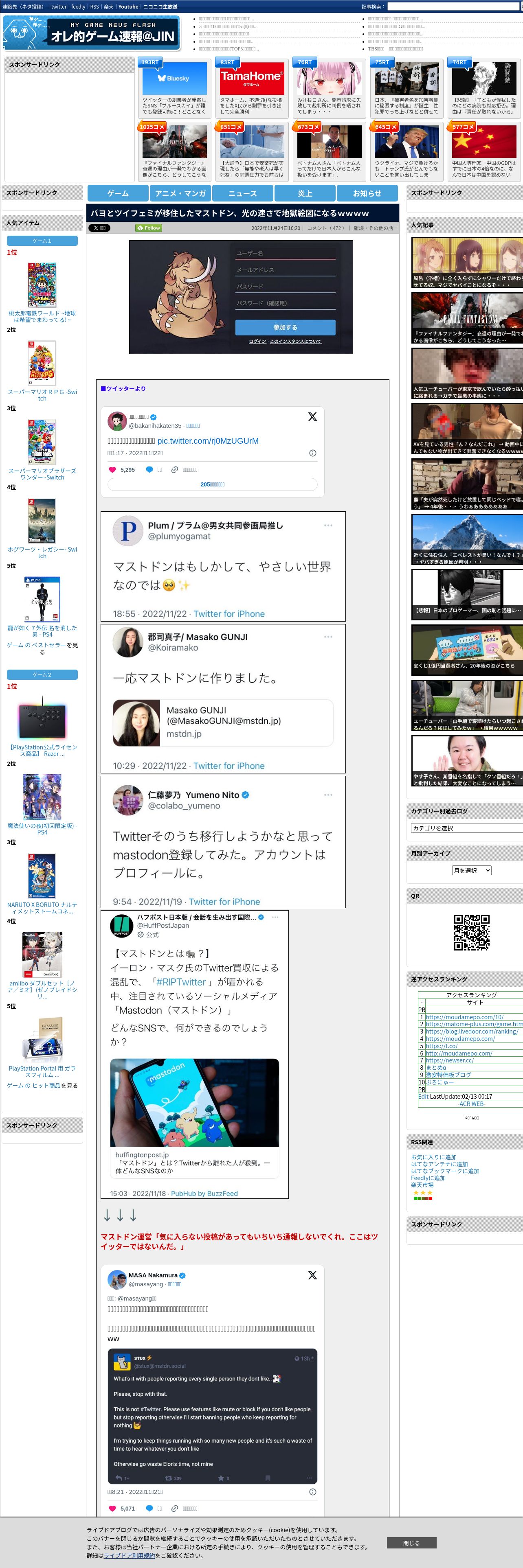Click bakanihakaten35 profile avatar
Viewport: 523px width, 1568px height.
coord(117,421)
